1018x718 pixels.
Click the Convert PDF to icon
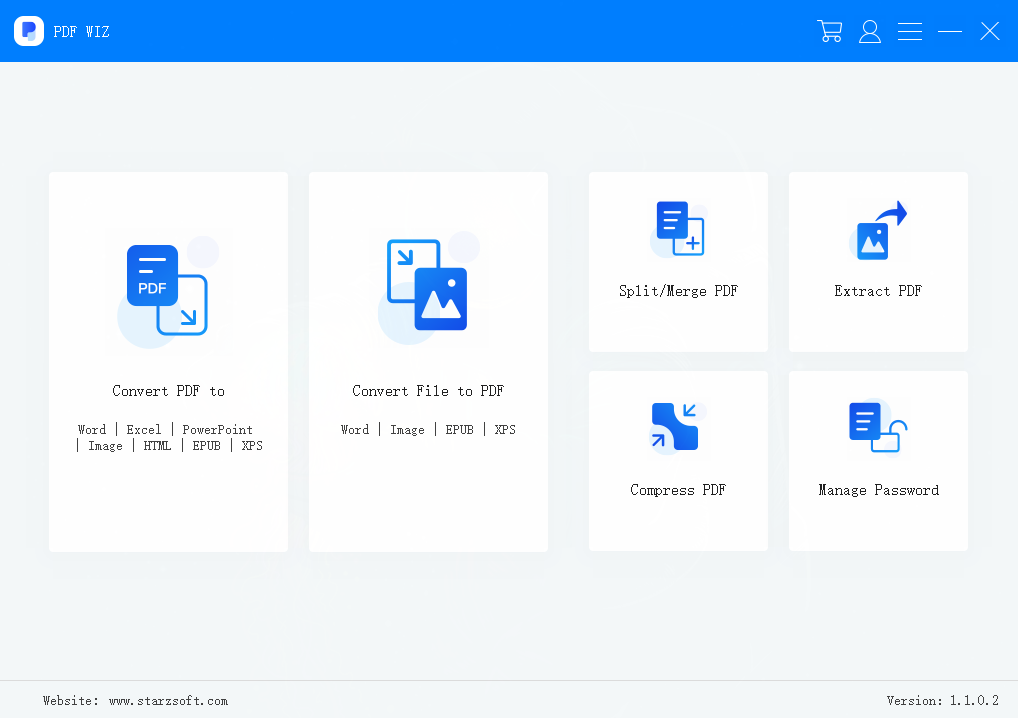tap(167, 290)
